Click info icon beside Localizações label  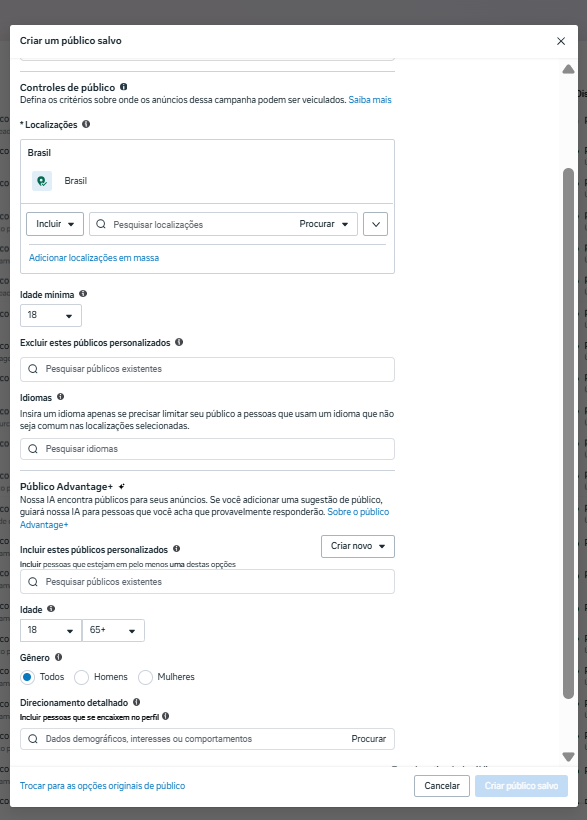tap(86, 124)
